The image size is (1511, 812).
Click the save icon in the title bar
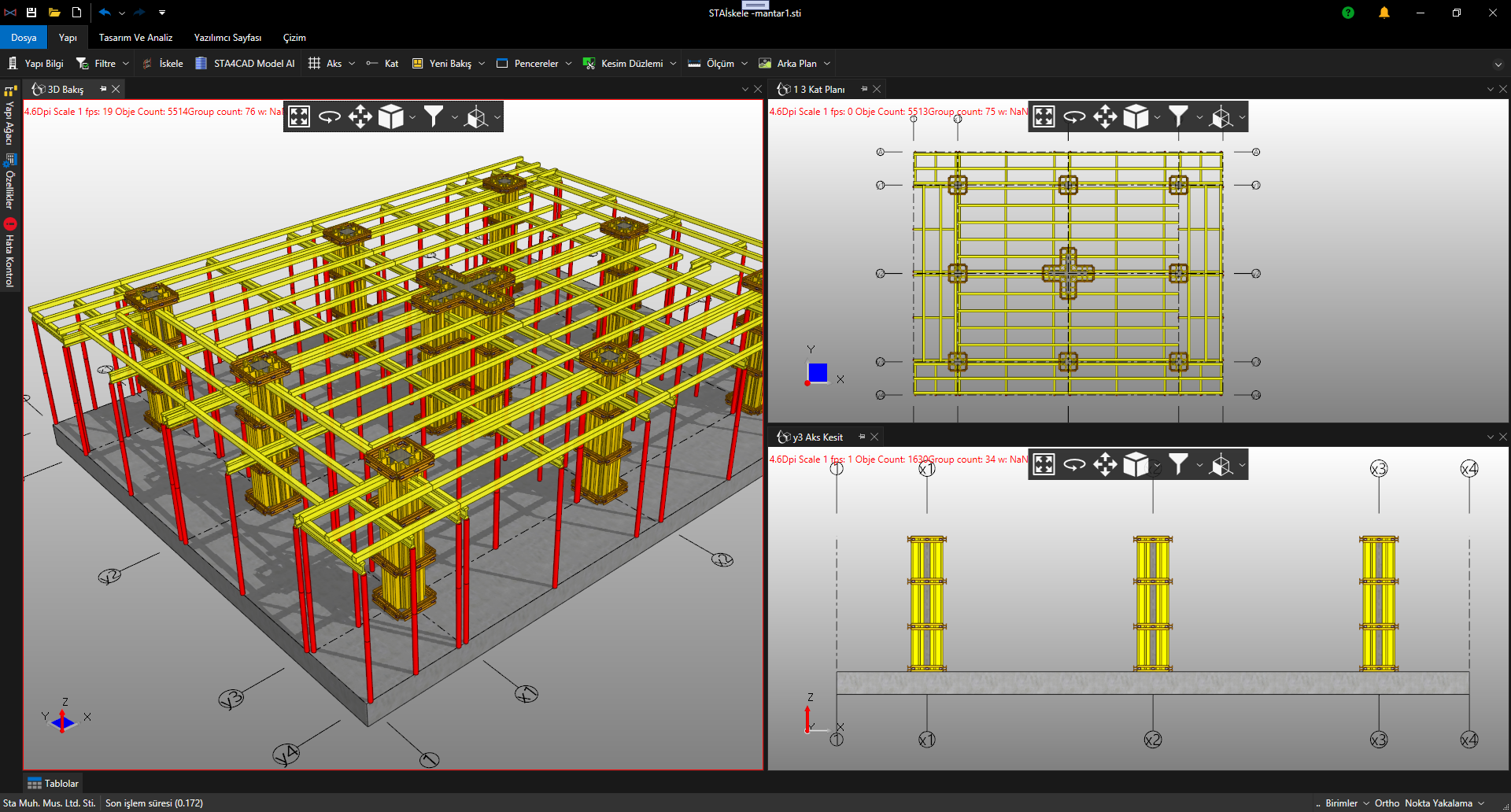[x=31, y=13]
